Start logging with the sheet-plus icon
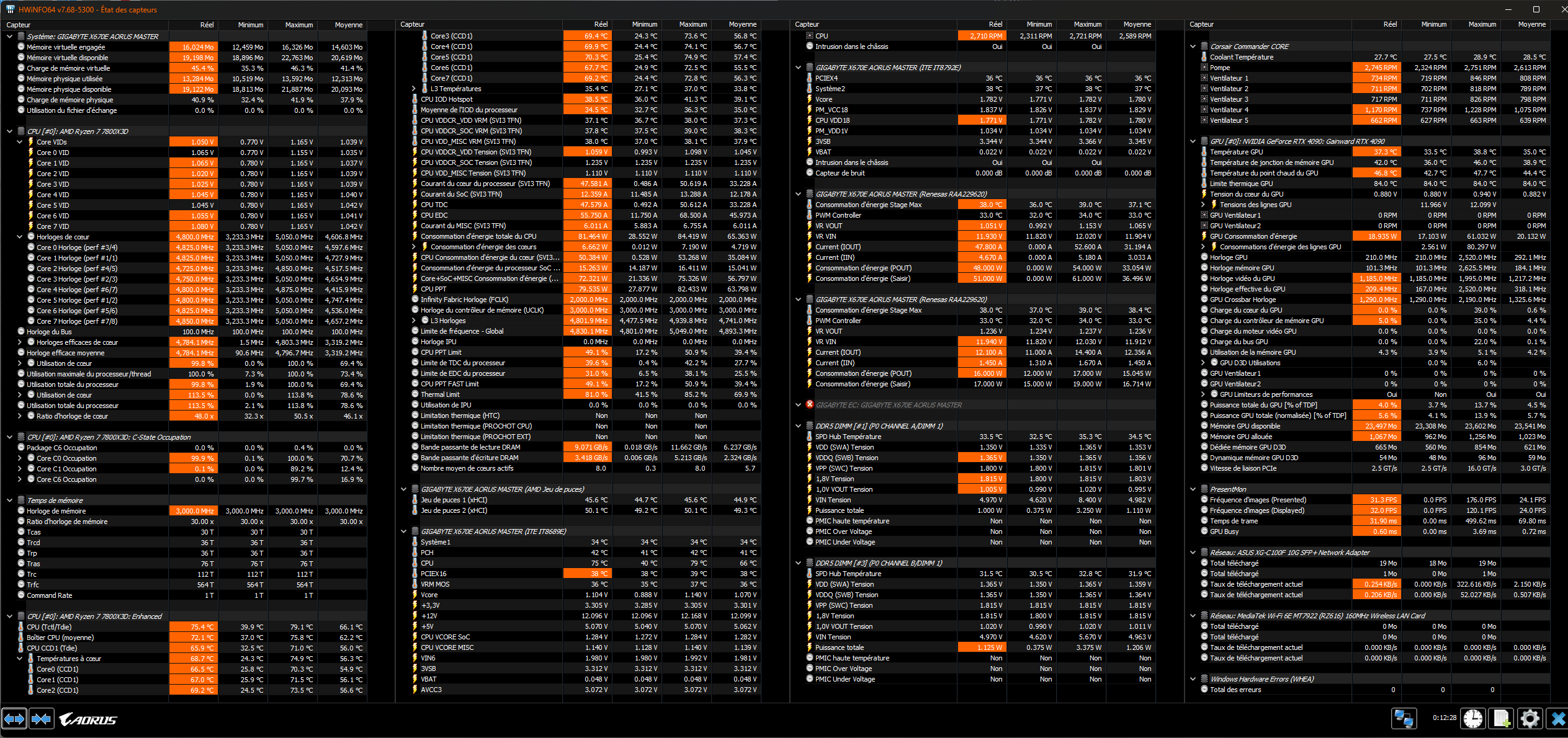This screenshot has height=738, width=1568. [x=1502, y=718]
